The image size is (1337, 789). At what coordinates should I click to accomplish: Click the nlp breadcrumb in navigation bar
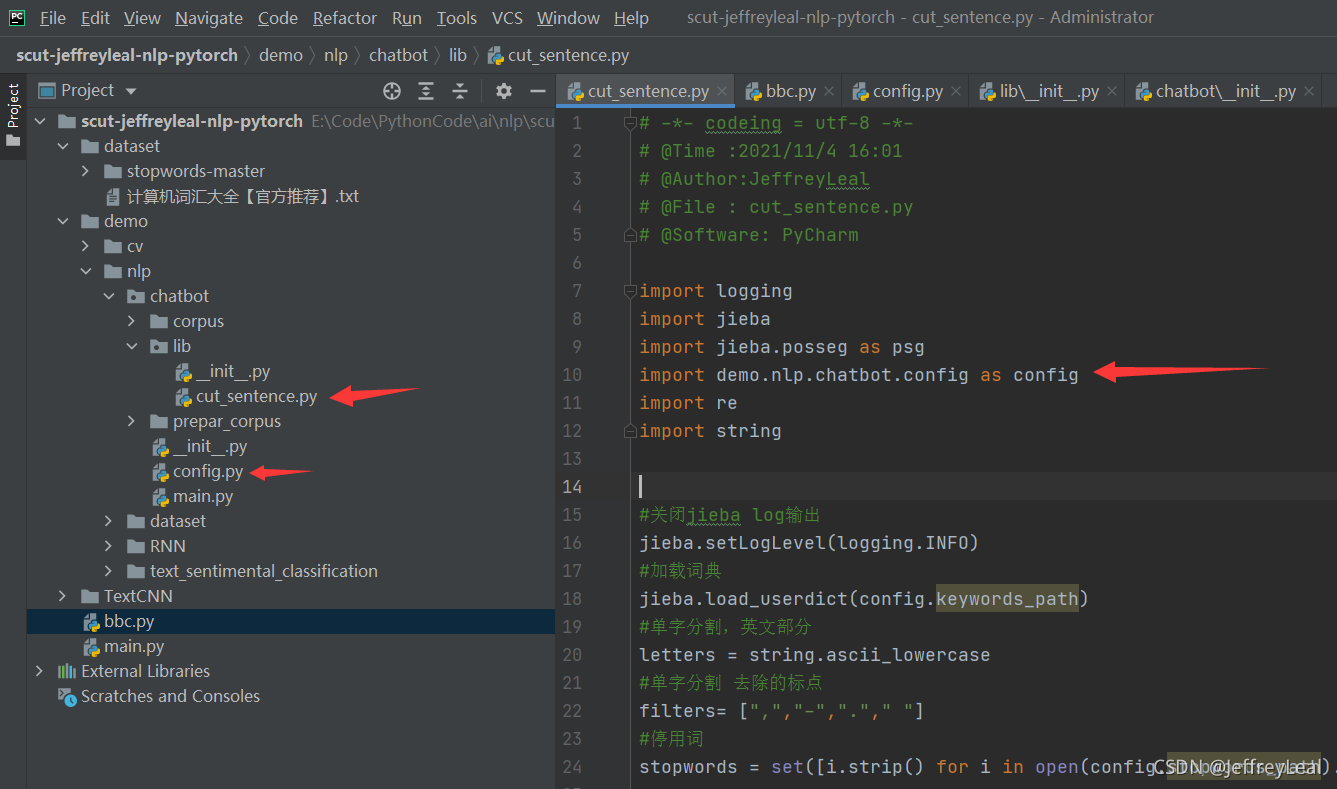(x=335, y=55)
